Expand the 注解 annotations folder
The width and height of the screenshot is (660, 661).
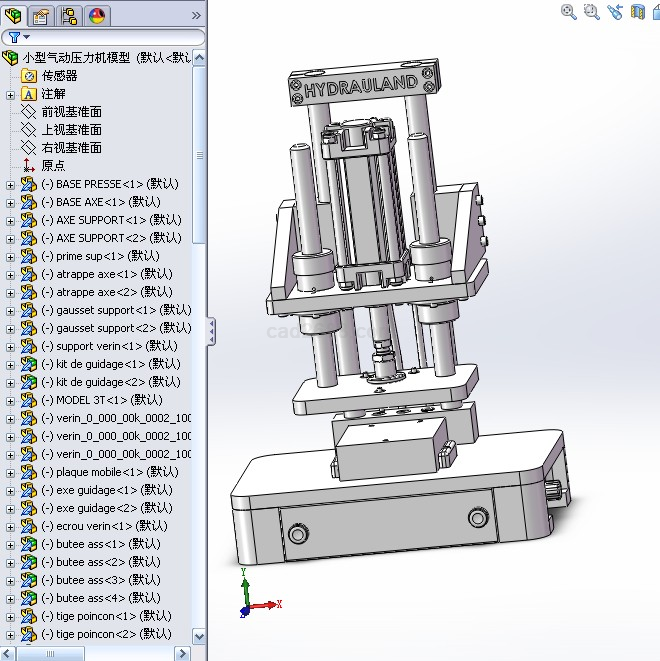pyautogui.click(x=10, y=94)
